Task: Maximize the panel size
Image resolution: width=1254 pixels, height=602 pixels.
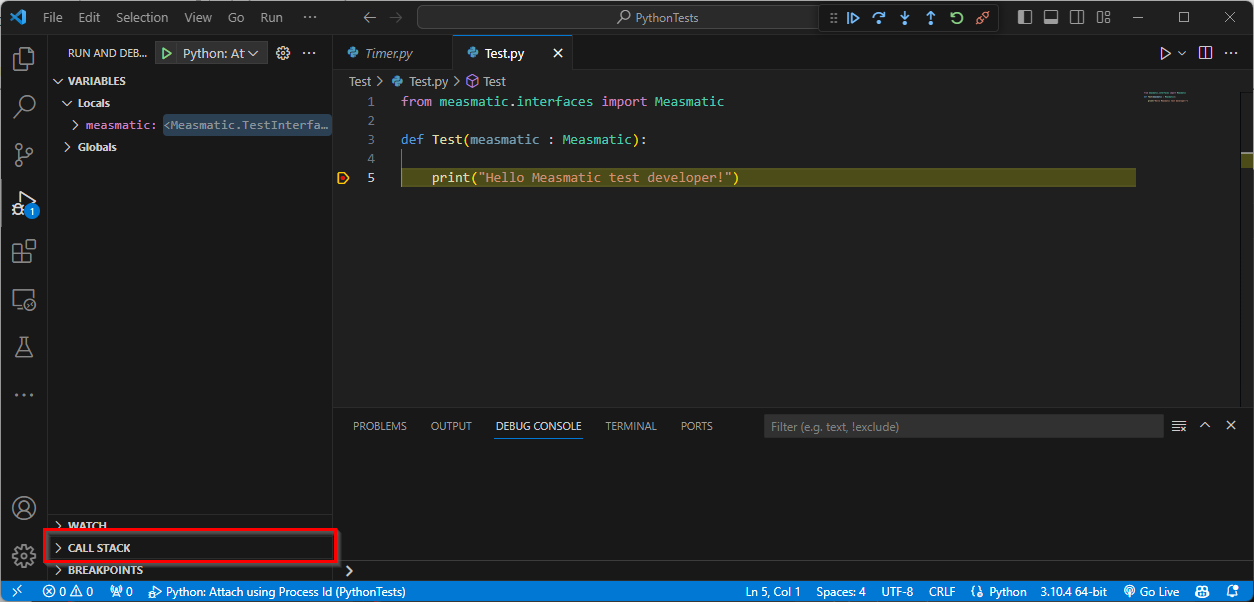Action: [x=1205, y=426]
